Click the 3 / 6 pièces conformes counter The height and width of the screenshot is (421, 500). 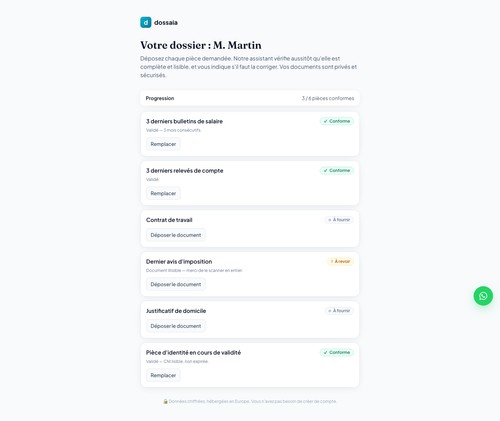pyautogui.click(x=328, y=98)
